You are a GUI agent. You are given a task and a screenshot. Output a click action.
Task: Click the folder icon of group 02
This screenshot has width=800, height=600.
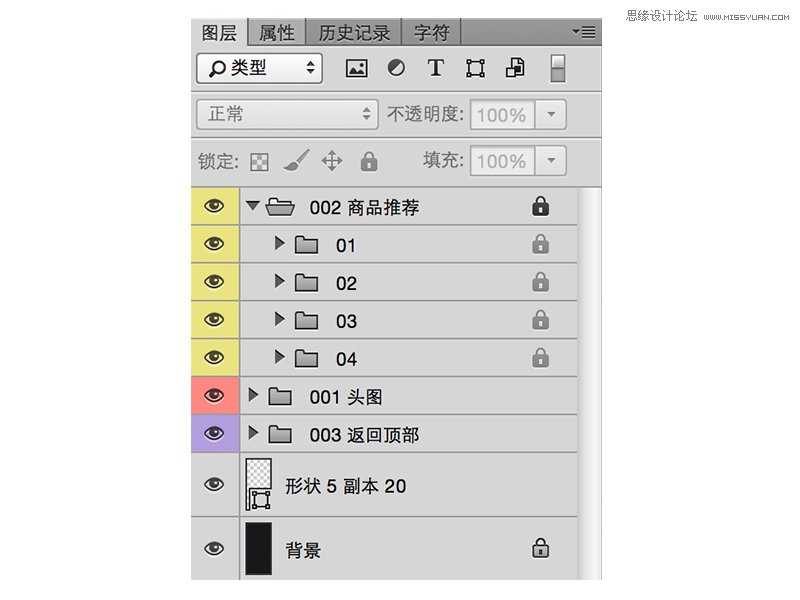pos(306,283)
